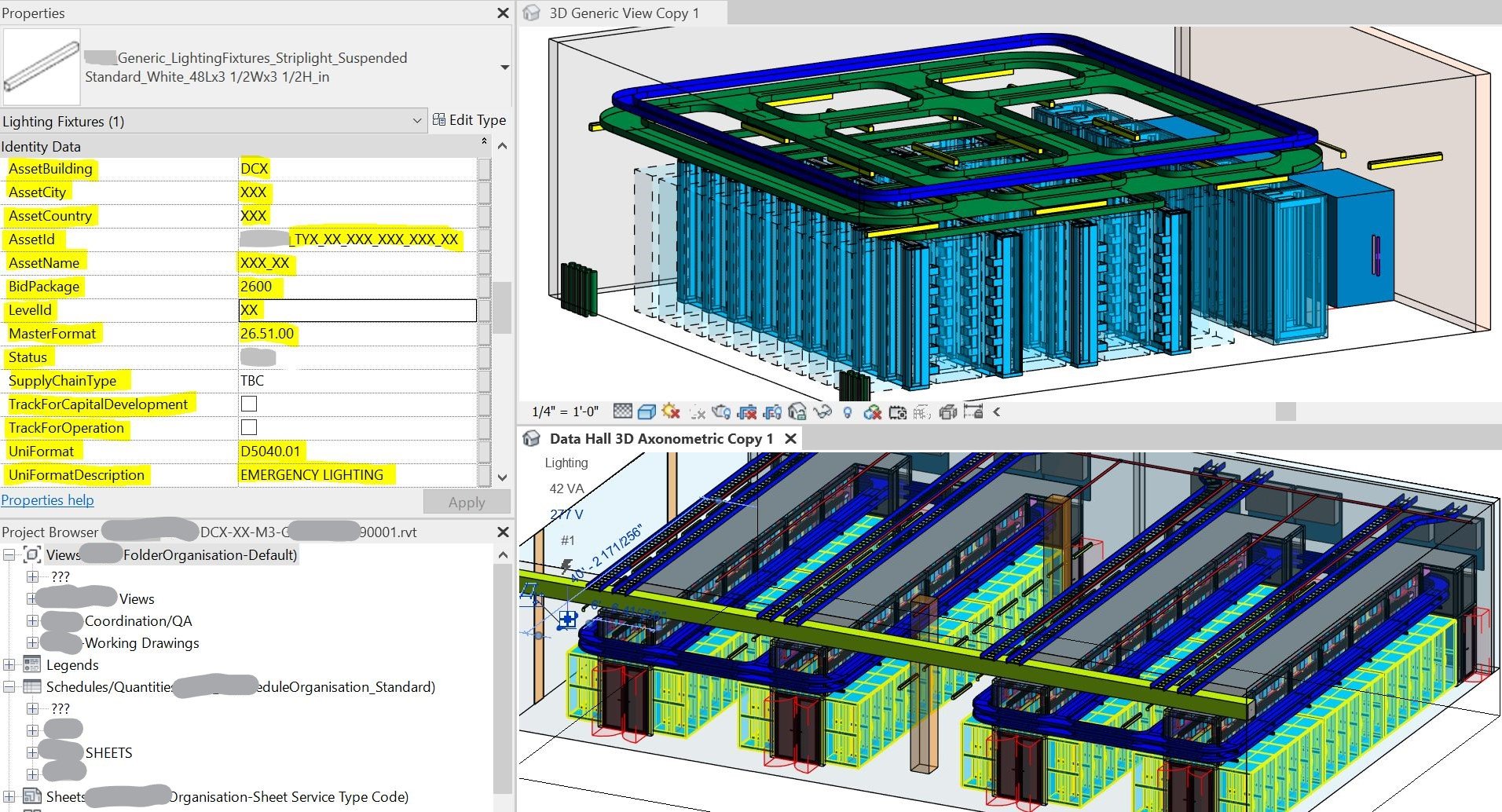Click the 3D Generic View Copy 1 tab icon
1502x812 pixels.
532,13
